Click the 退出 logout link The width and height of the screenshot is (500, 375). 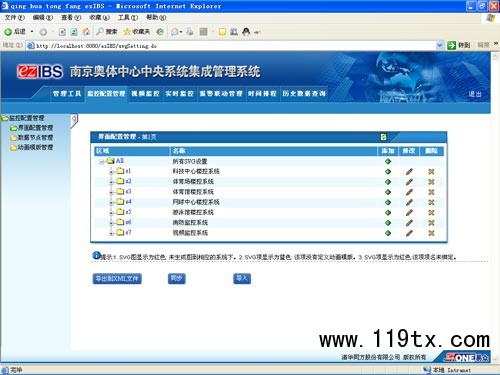click(x=475, y=94)
